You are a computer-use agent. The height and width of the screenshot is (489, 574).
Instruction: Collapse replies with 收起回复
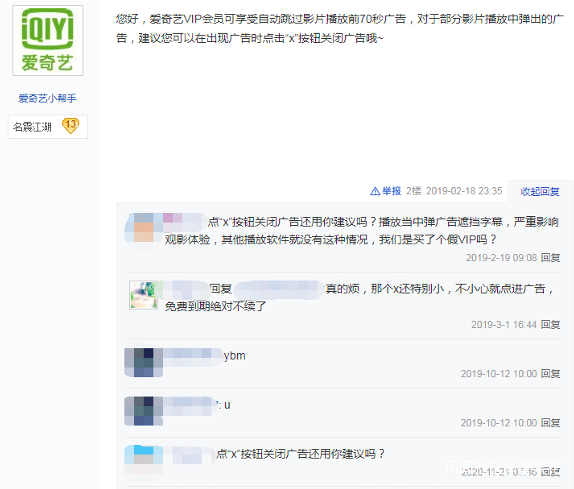tap(540, 191)
